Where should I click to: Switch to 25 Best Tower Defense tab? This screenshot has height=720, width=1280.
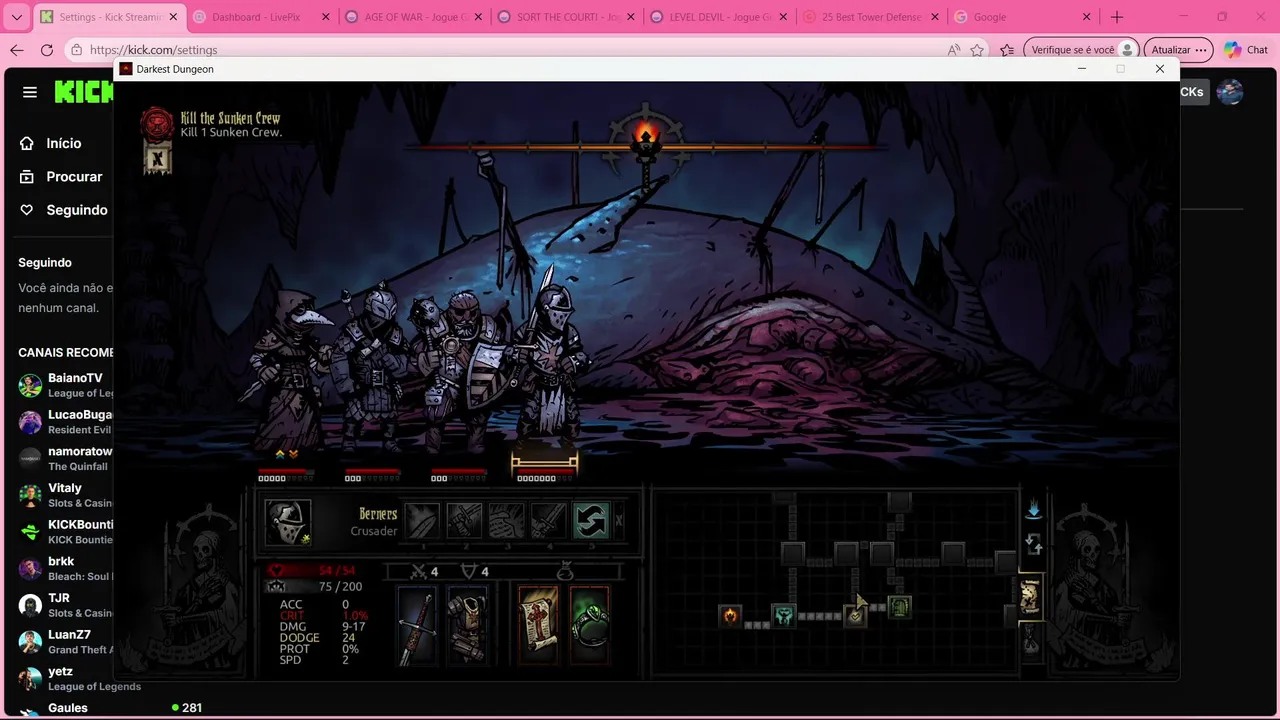point(871,17)
